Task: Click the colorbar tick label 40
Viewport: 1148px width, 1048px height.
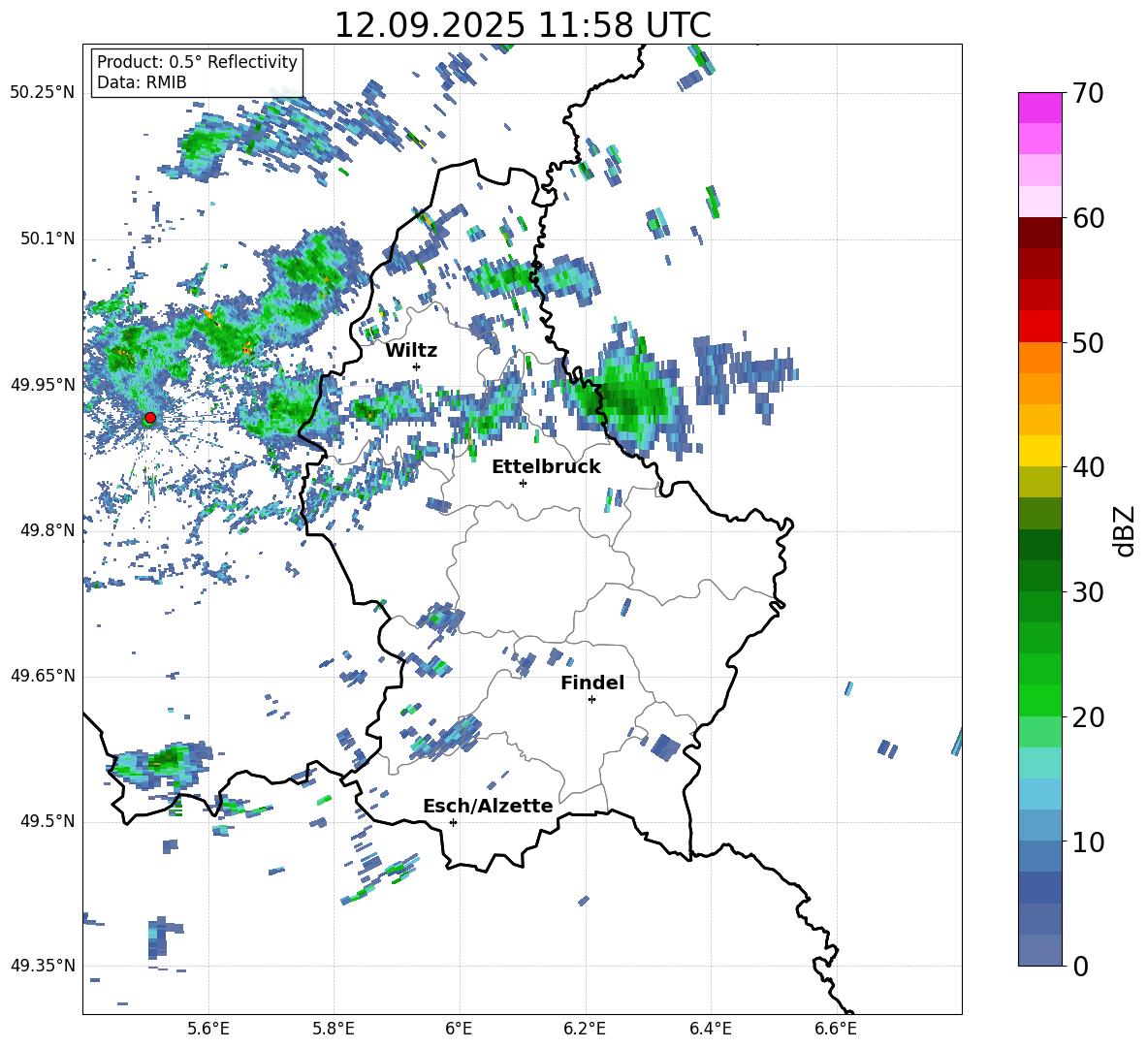Action: pos(1088,467)
